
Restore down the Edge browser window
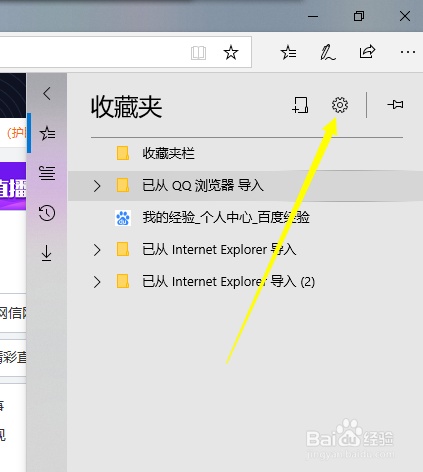coord(359,16)
